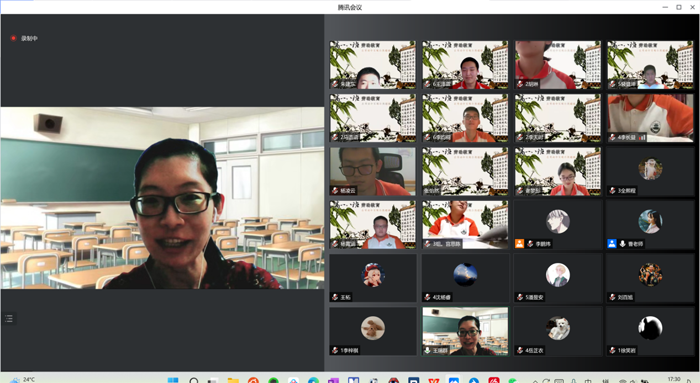Open the weather widget showing 24°C
Screen dimensions: 700x383
coord(22,379)
